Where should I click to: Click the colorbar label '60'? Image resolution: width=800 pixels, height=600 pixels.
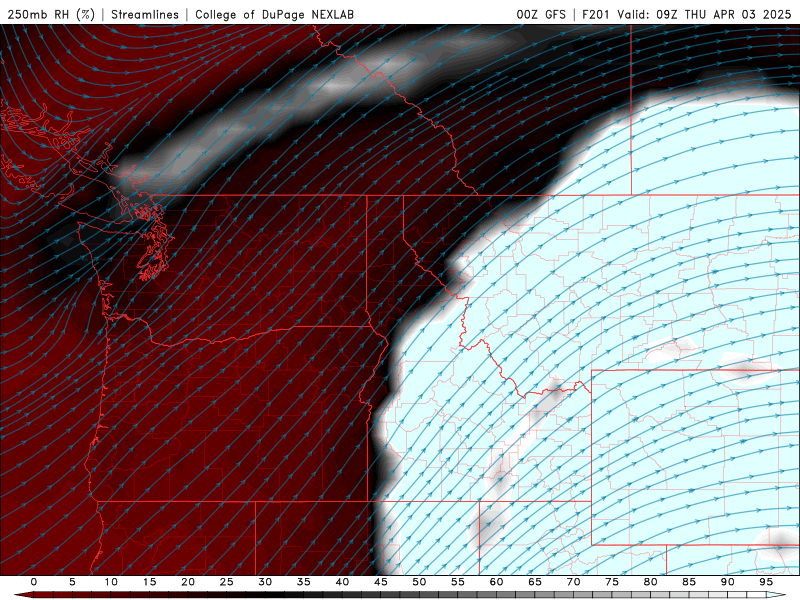pos(496,582)
